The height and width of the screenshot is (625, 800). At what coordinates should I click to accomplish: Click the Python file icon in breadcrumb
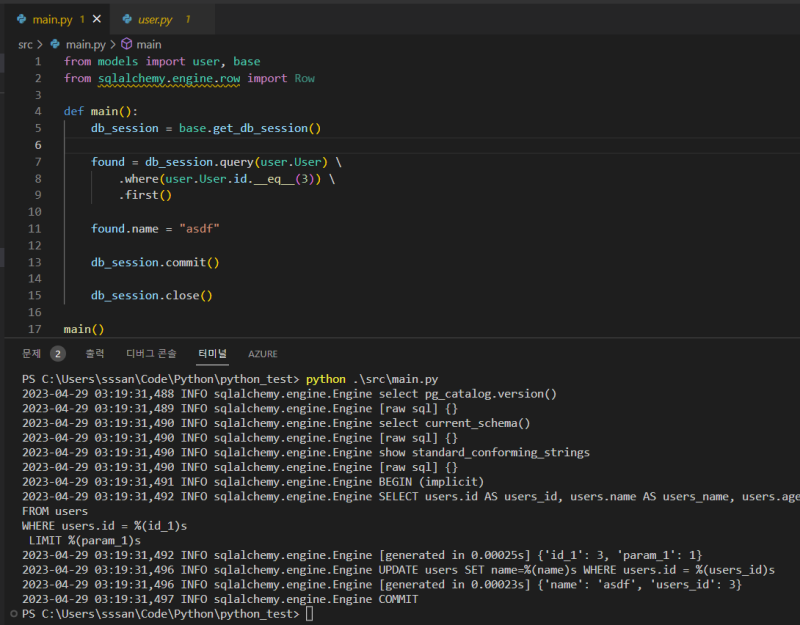56,44
